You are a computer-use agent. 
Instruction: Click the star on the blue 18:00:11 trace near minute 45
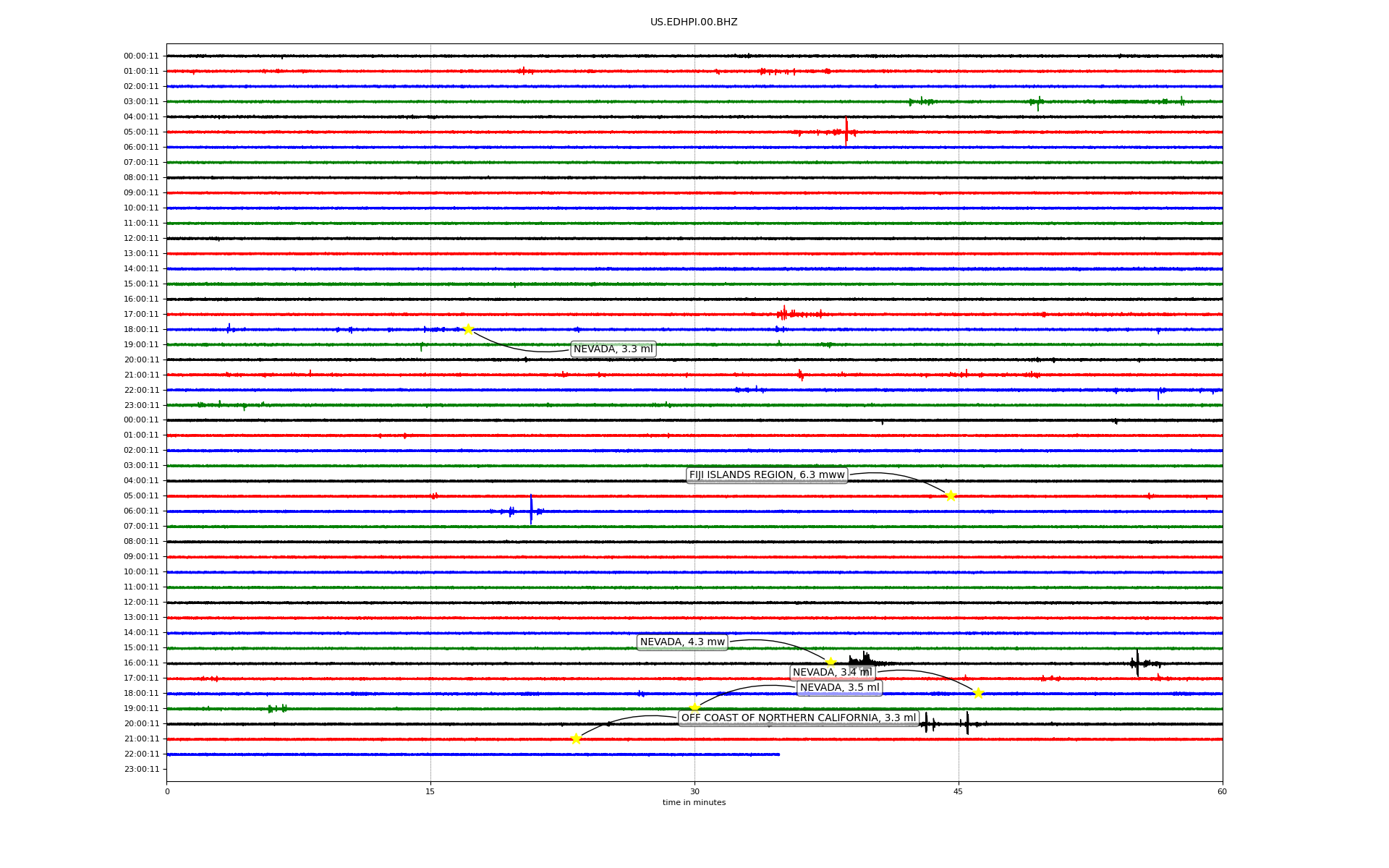click(x=978, y=692)
